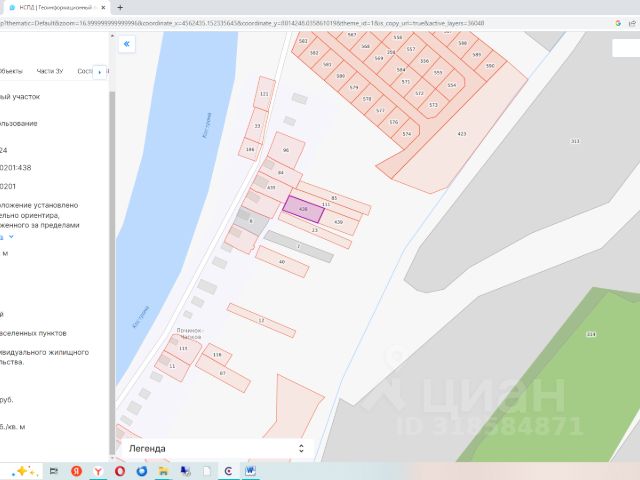Open a new browser tab
Screen dimensions: 640x480
[x=120, y=7]
